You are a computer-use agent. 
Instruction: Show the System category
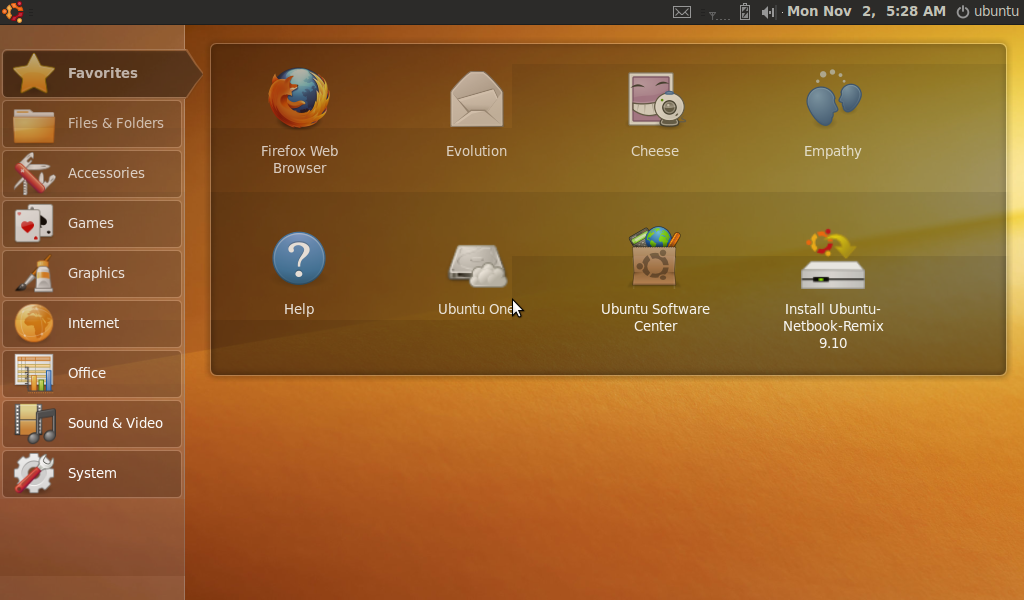pyautogui.click(x=92, y=473)
